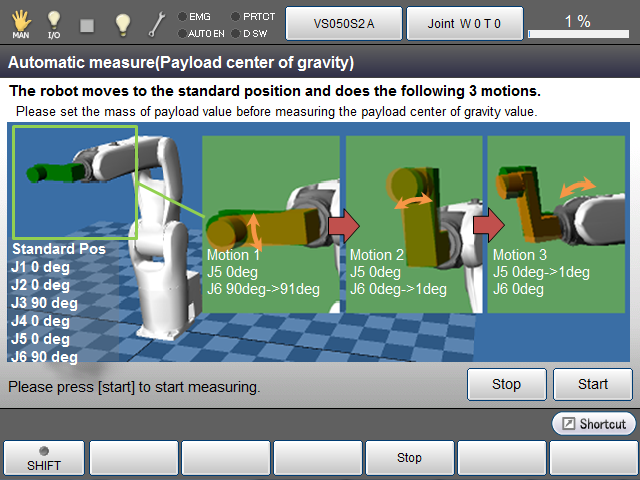Open the Joint W0 T0 selector
640x480 pixels.
click(x=464, y=22)
